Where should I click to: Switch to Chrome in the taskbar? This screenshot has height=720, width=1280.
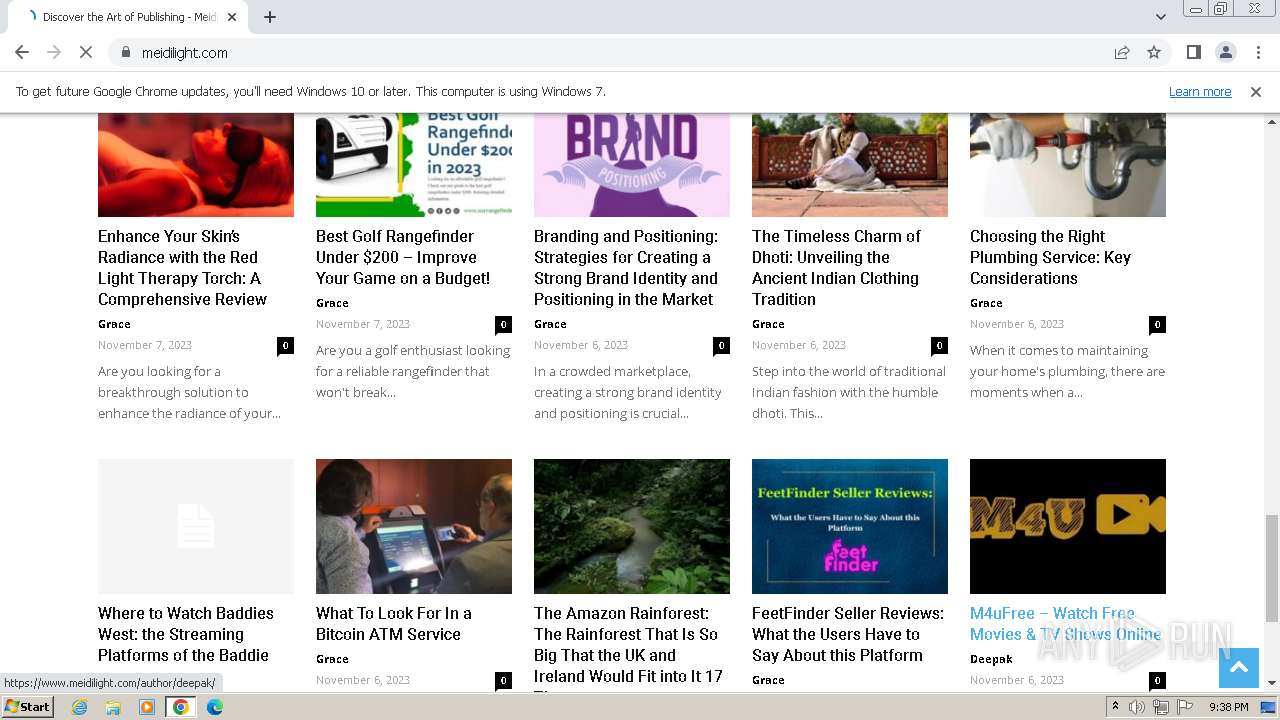(181, 707)
